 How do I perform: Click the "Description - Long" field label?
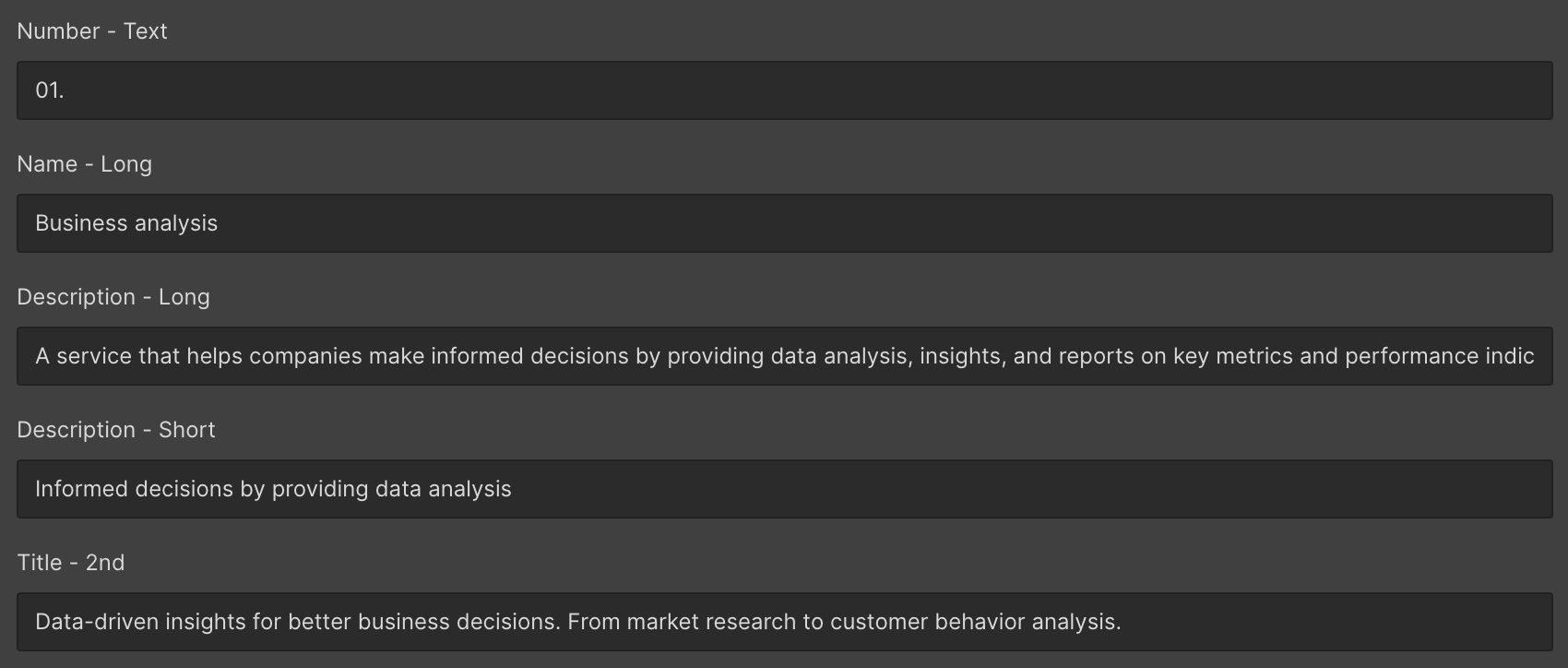click(x=113, y=297)
